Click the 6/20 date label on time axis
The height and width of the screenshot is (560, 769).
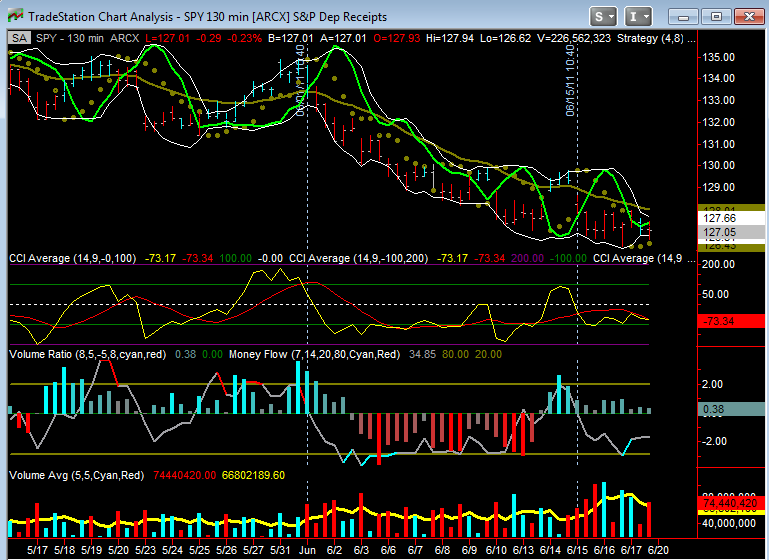tap(658, 550)
